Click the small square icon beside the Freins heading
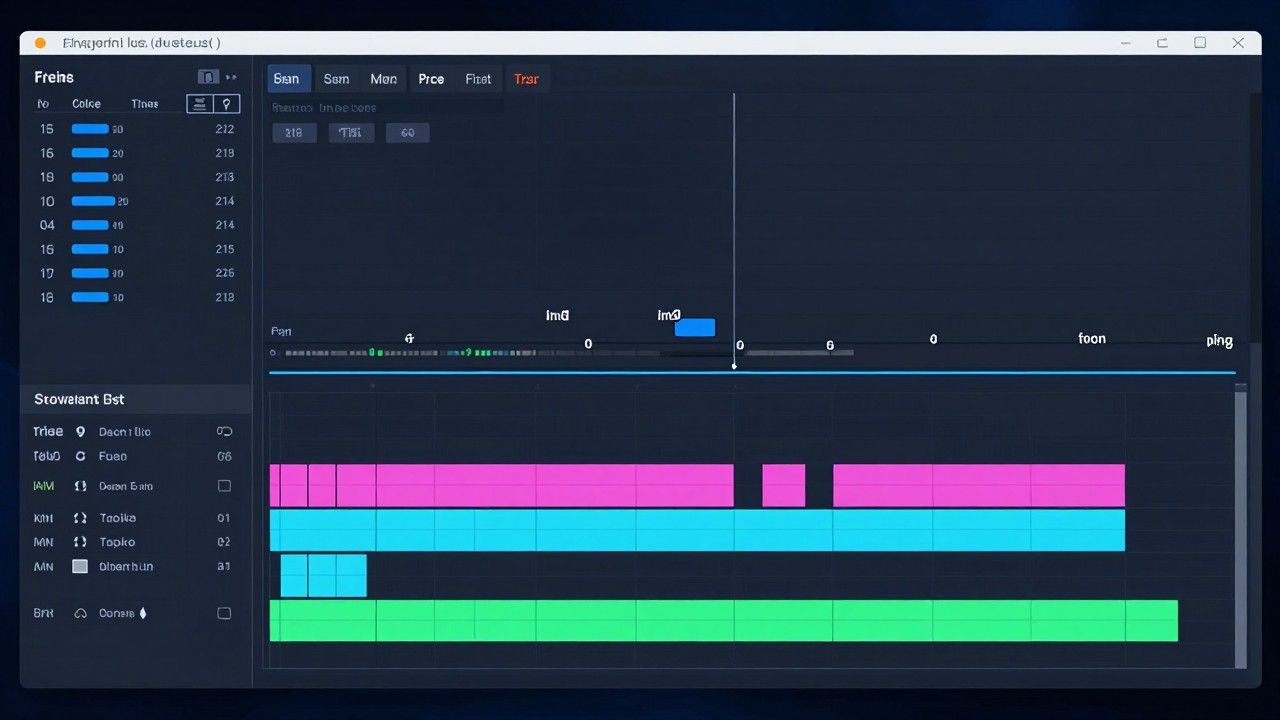1280x720 pixels. click(208, 77)
